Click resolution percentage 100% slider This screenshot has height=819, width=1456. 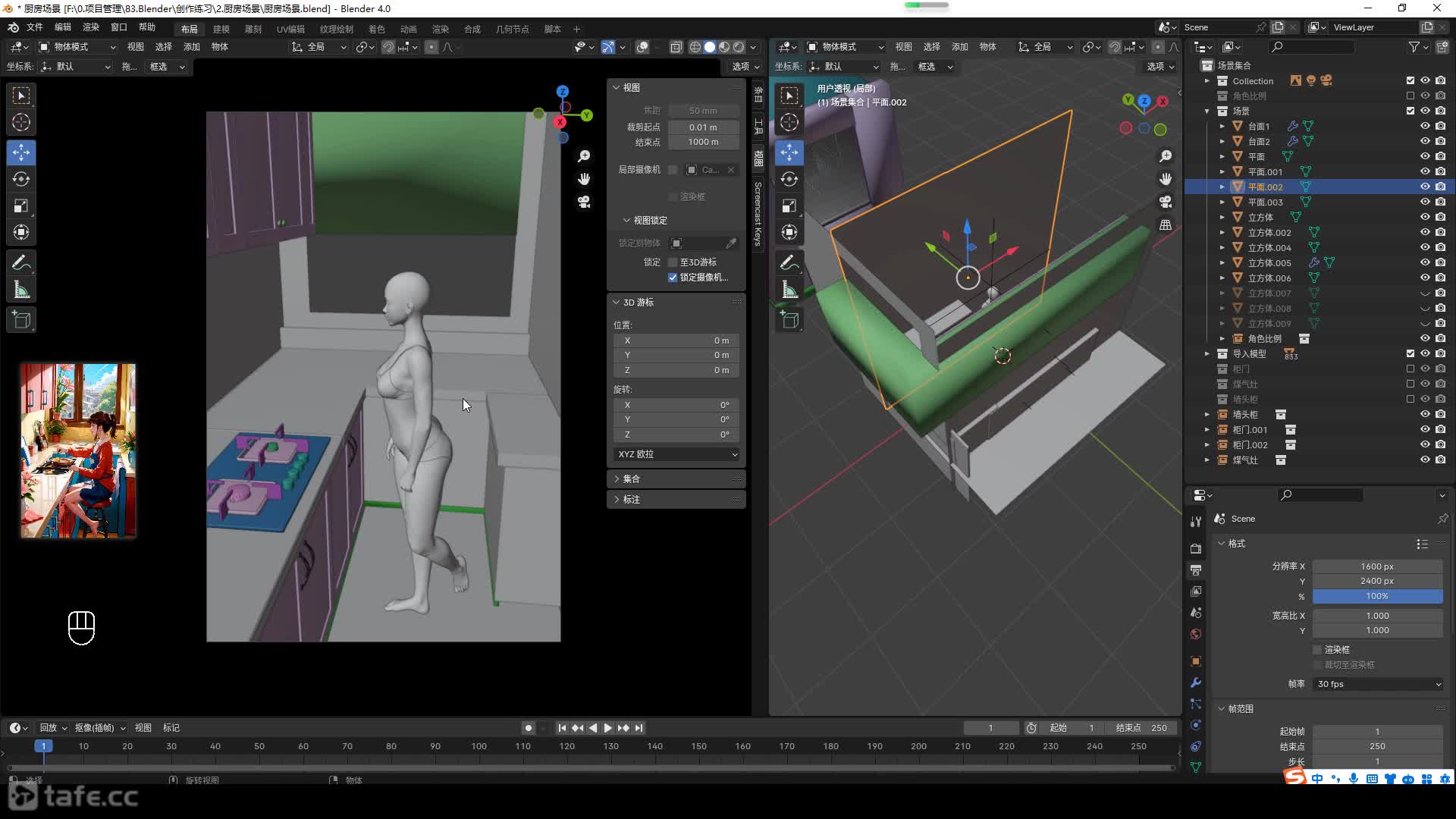pos(1378,597)
